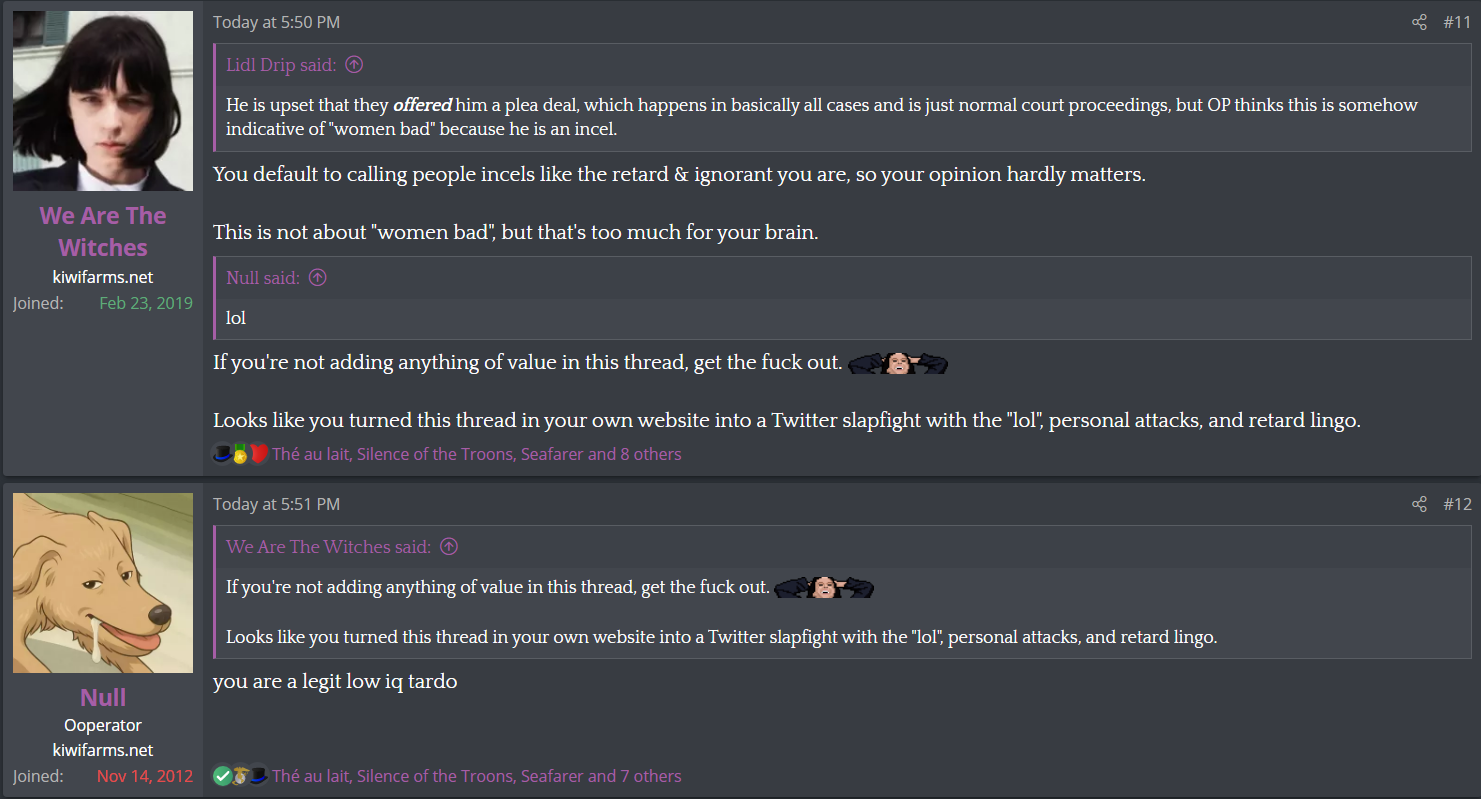Click the up-arrow icon beside "Lidl Drip said:"

click(354, 65)
